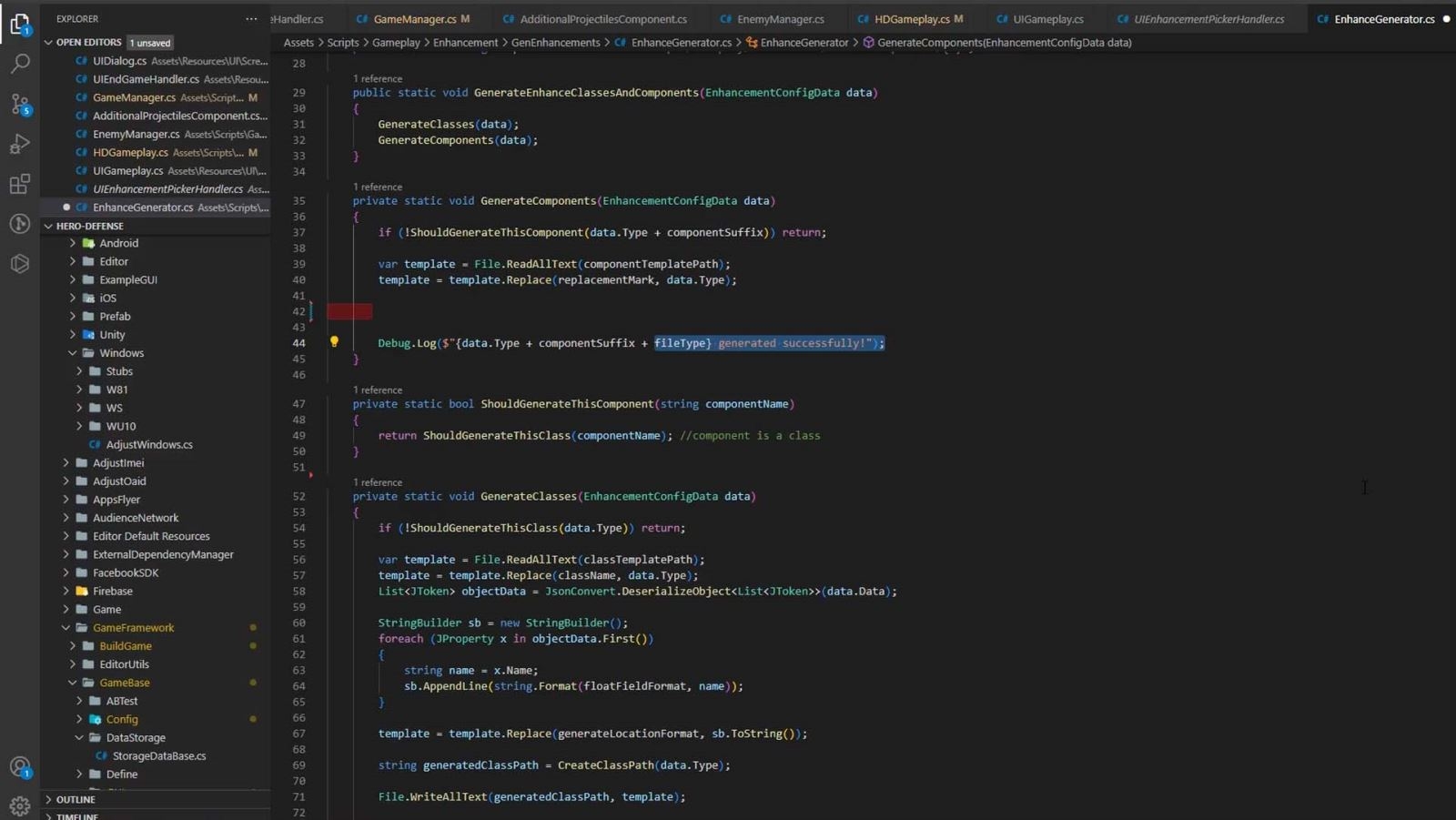Open UIDialog.cs from Open Editors
1456x820 pixels.
(x=155, y=60)
